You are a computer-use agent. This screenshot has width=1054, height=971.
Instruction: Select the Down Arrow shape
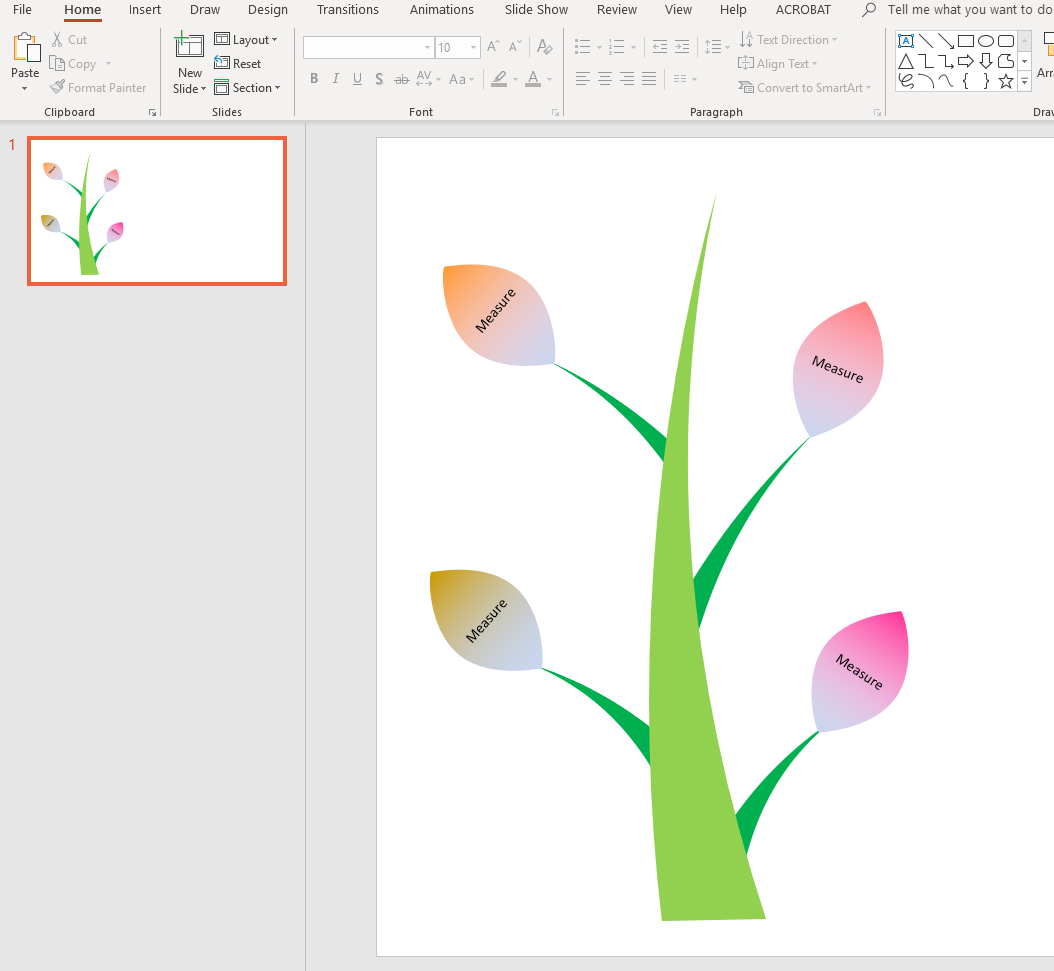click(986, 62)
